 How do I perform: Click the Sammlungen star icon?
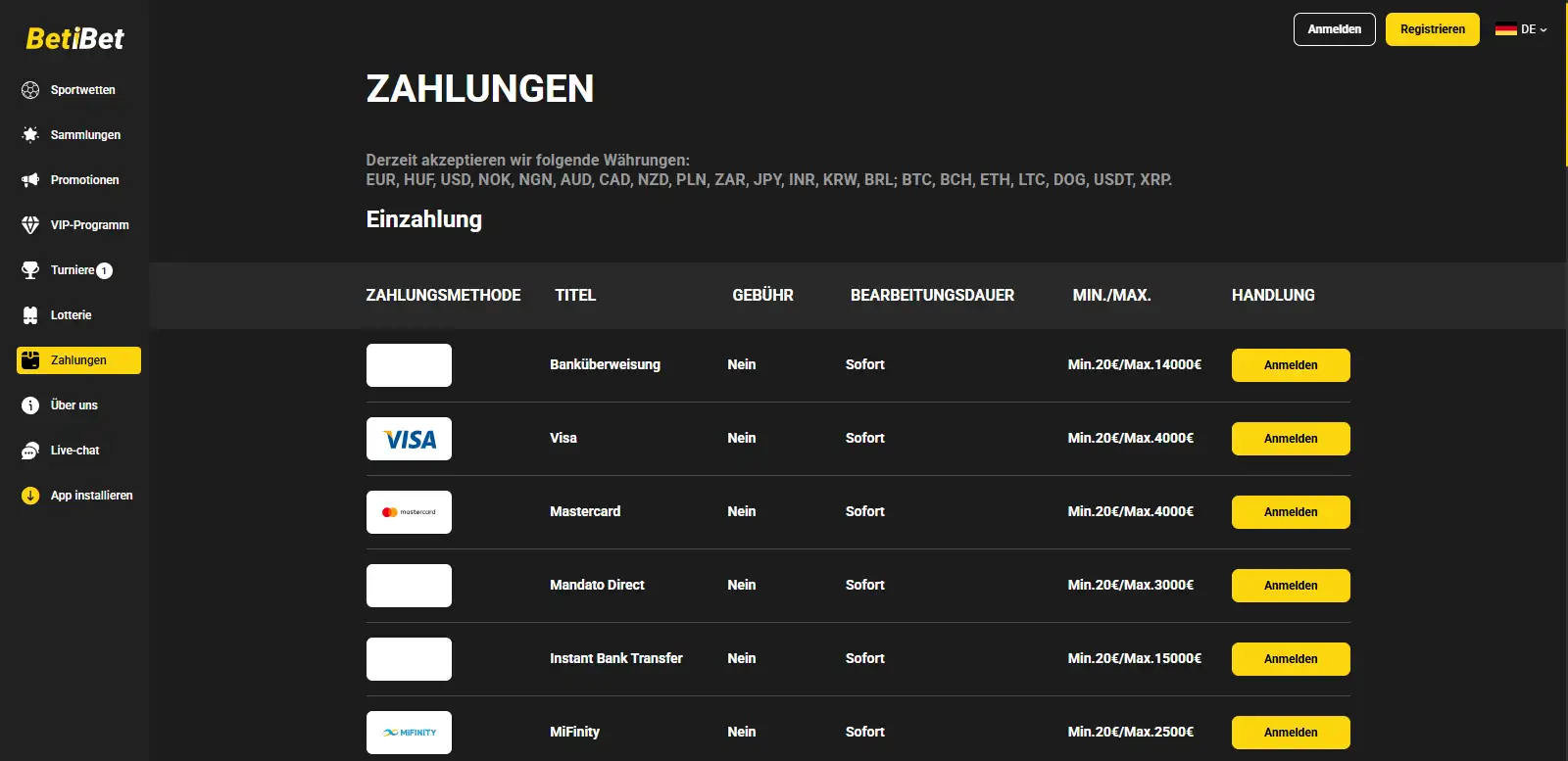pyautogui.click(x=30, y=135)
